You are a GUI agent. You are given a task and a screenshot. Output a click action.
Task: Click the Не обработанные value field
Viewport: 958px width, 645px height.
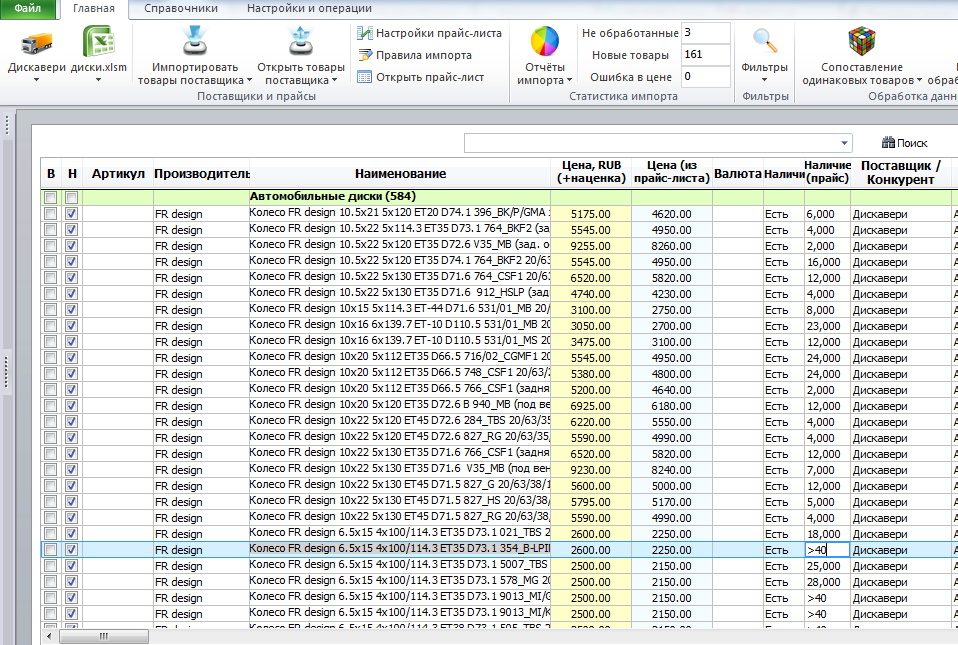706,33
